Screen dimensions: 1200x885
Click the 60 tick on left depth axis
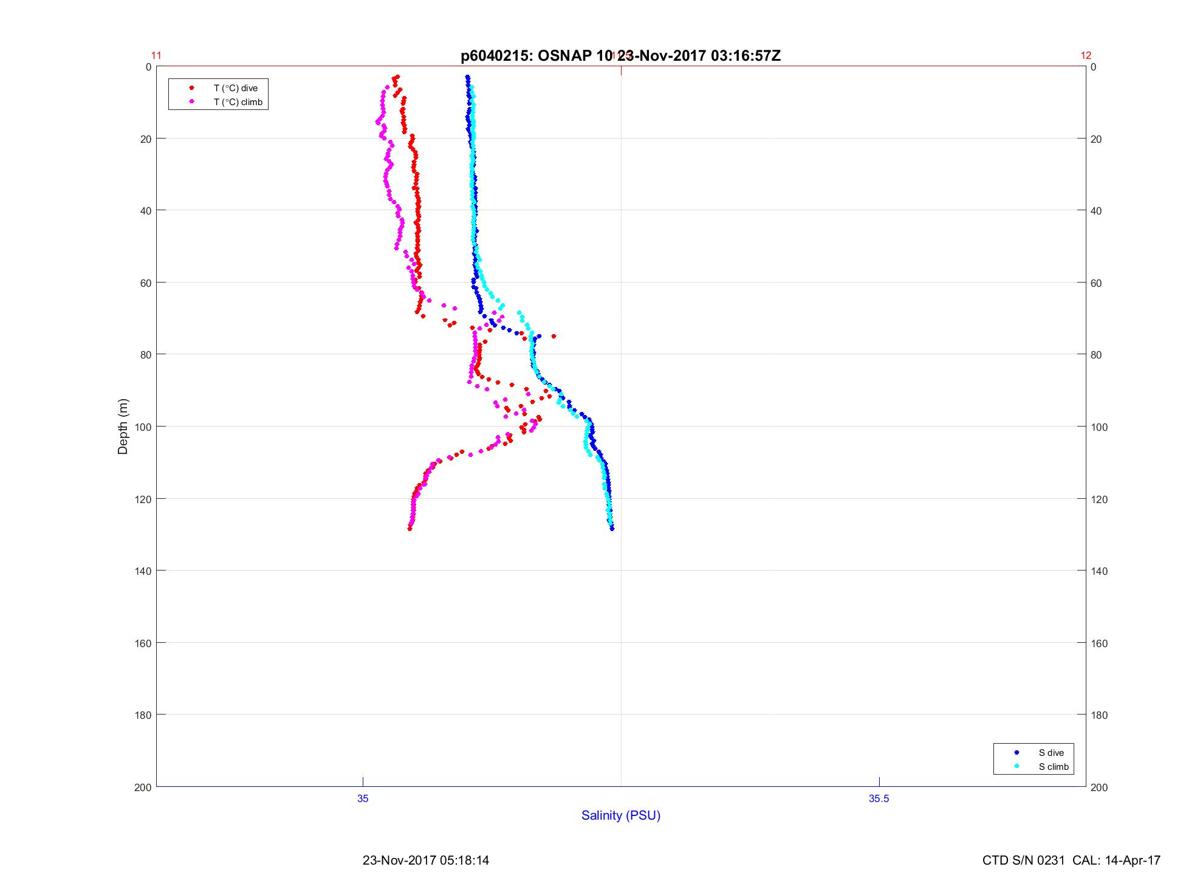(x=145, y=283)
